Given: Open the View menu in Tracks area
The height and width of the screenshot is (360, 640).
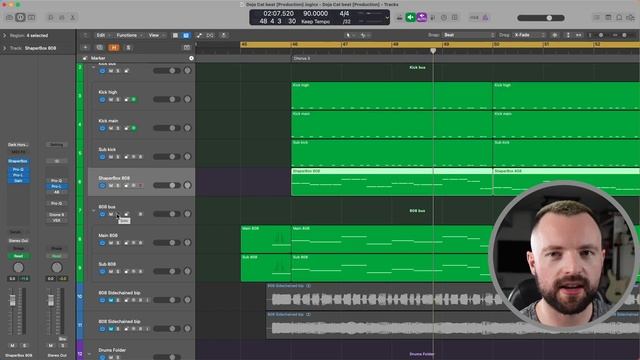Looking at the screenshot, I should pyautogui.click(x=156, y=36).
